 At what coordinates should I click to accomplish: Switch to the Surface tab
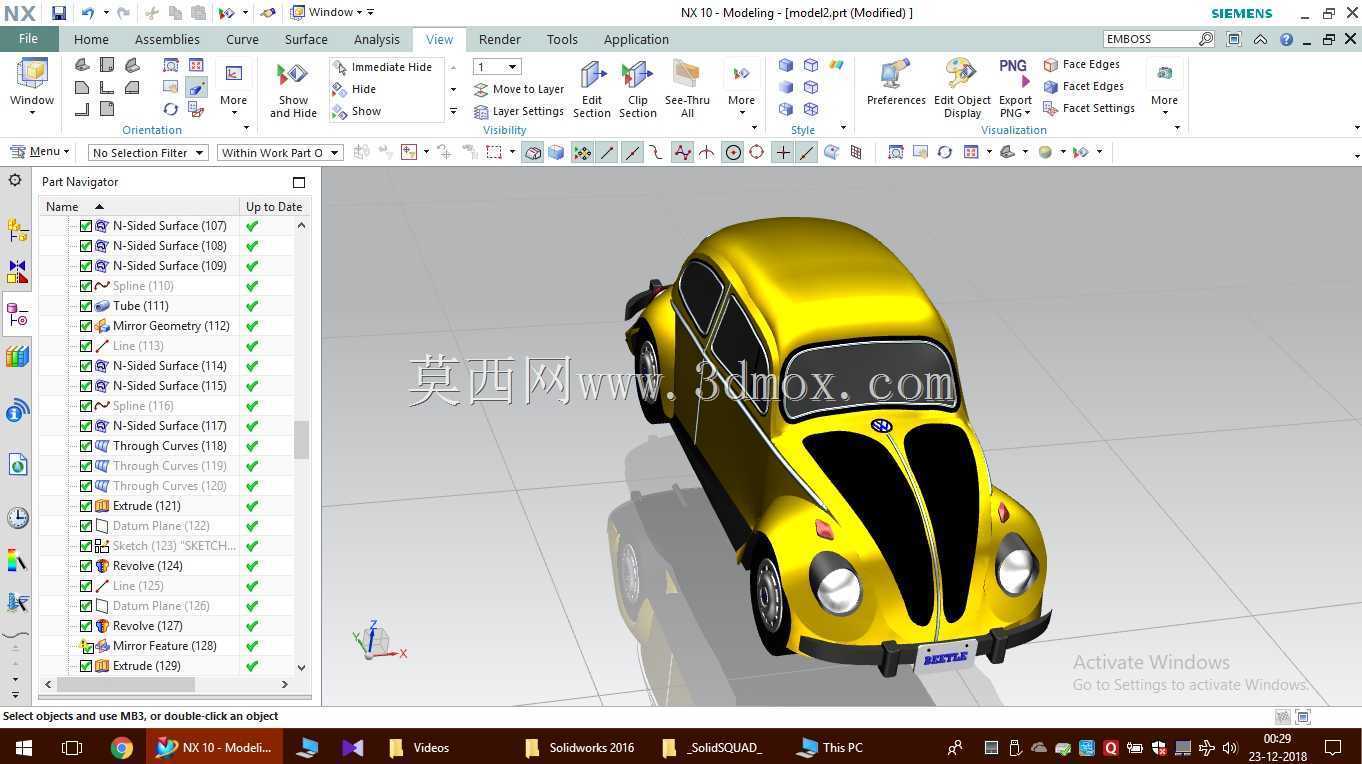point(306,39)
